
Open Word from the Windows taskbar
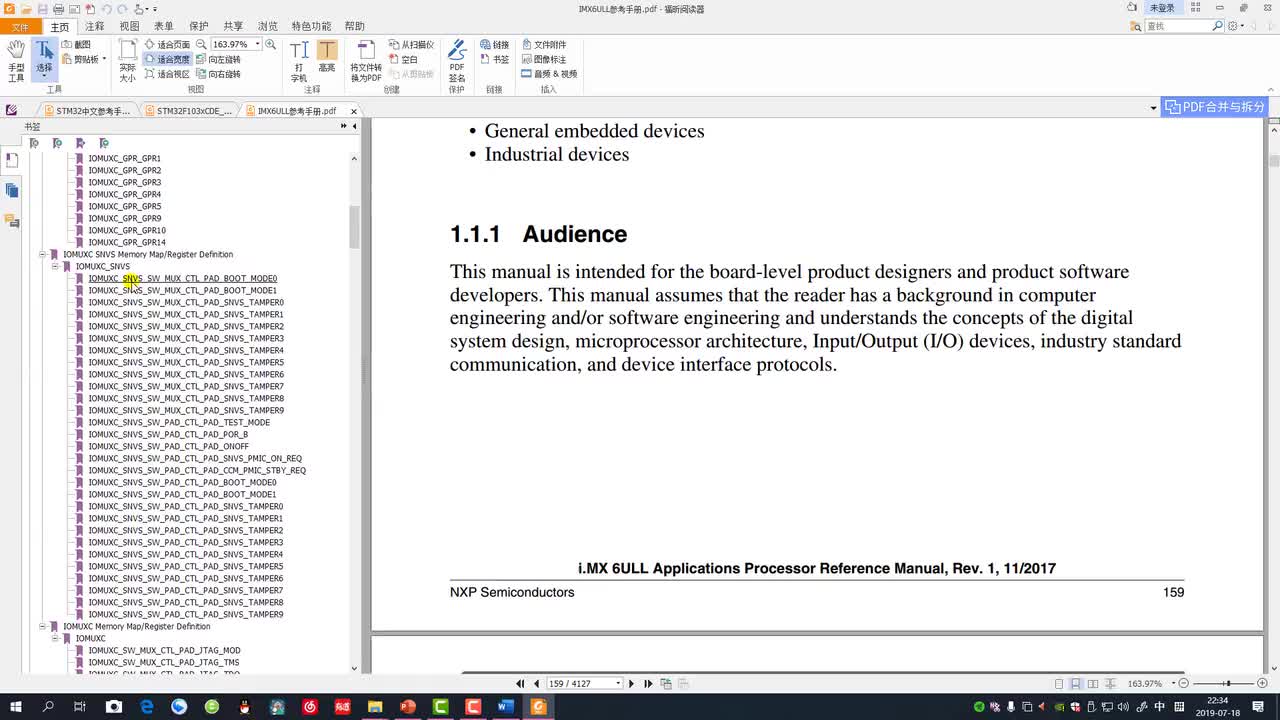[505, 706]
